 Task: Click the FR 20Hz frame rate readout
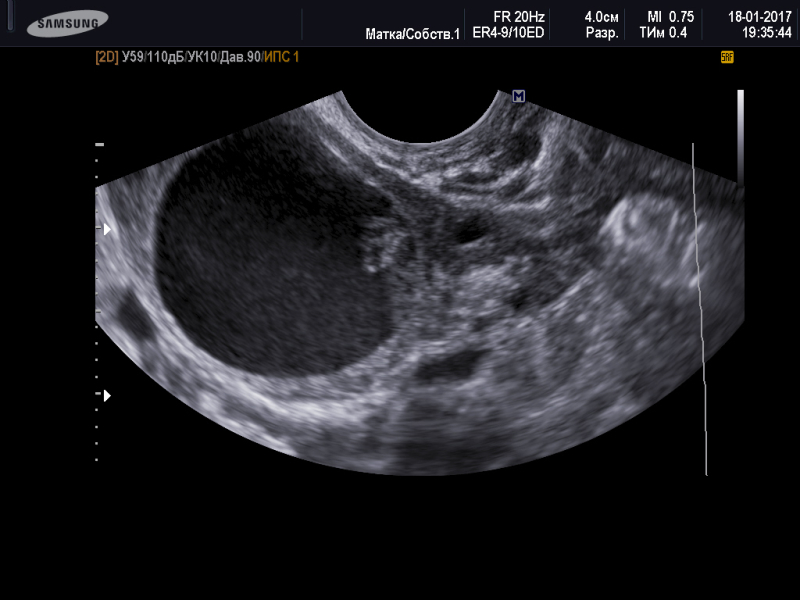tap(518, 17)
